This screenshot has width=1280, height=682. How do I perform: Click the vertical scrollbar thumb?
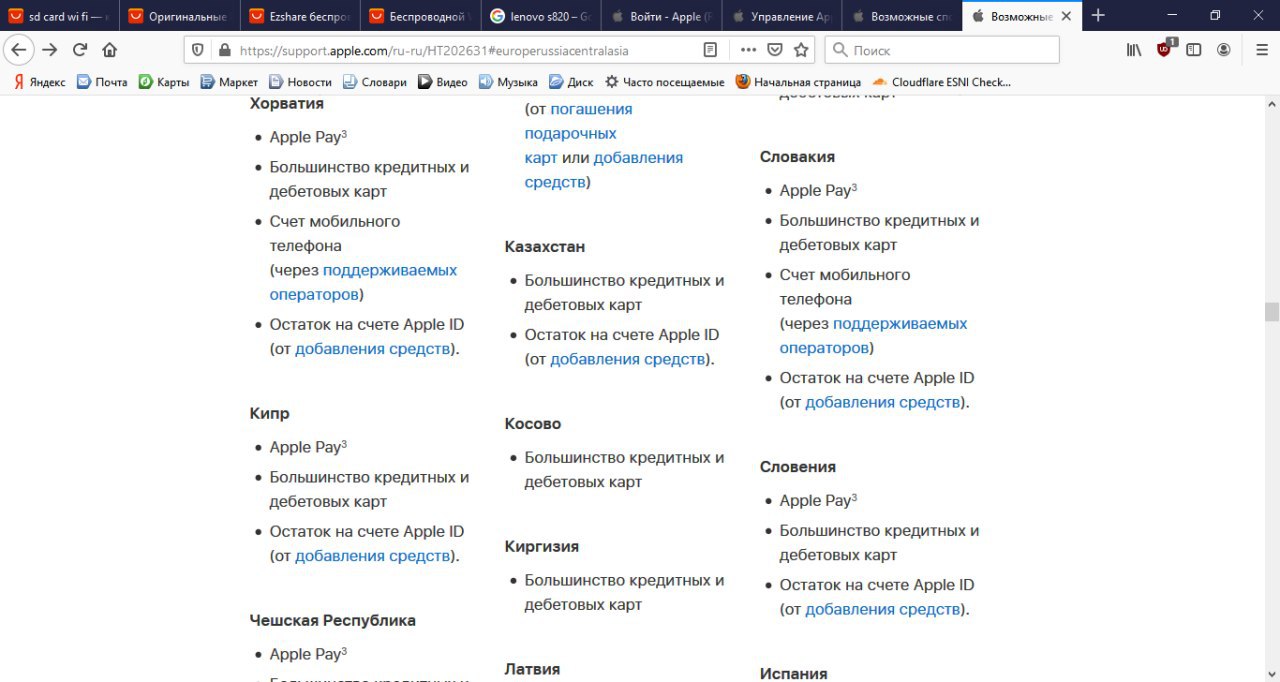point(1272,312)
